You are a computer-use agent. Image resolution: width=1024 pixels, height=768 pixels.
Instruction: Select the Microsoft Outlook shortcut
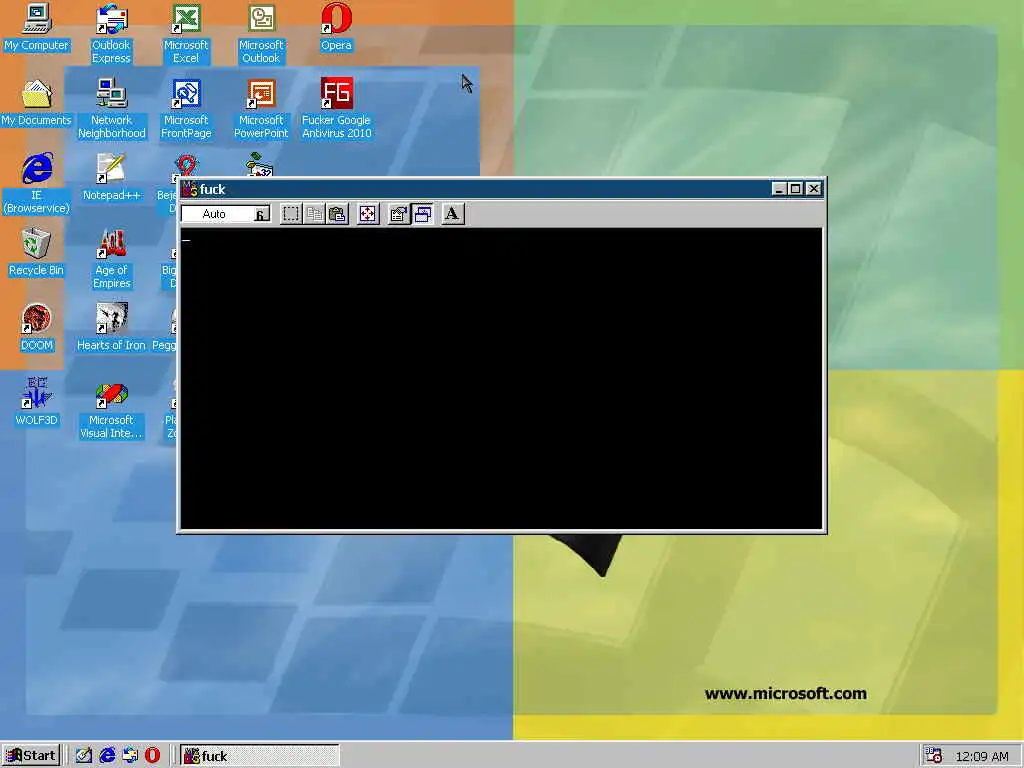pyautogui.click(x=261, y=34)
